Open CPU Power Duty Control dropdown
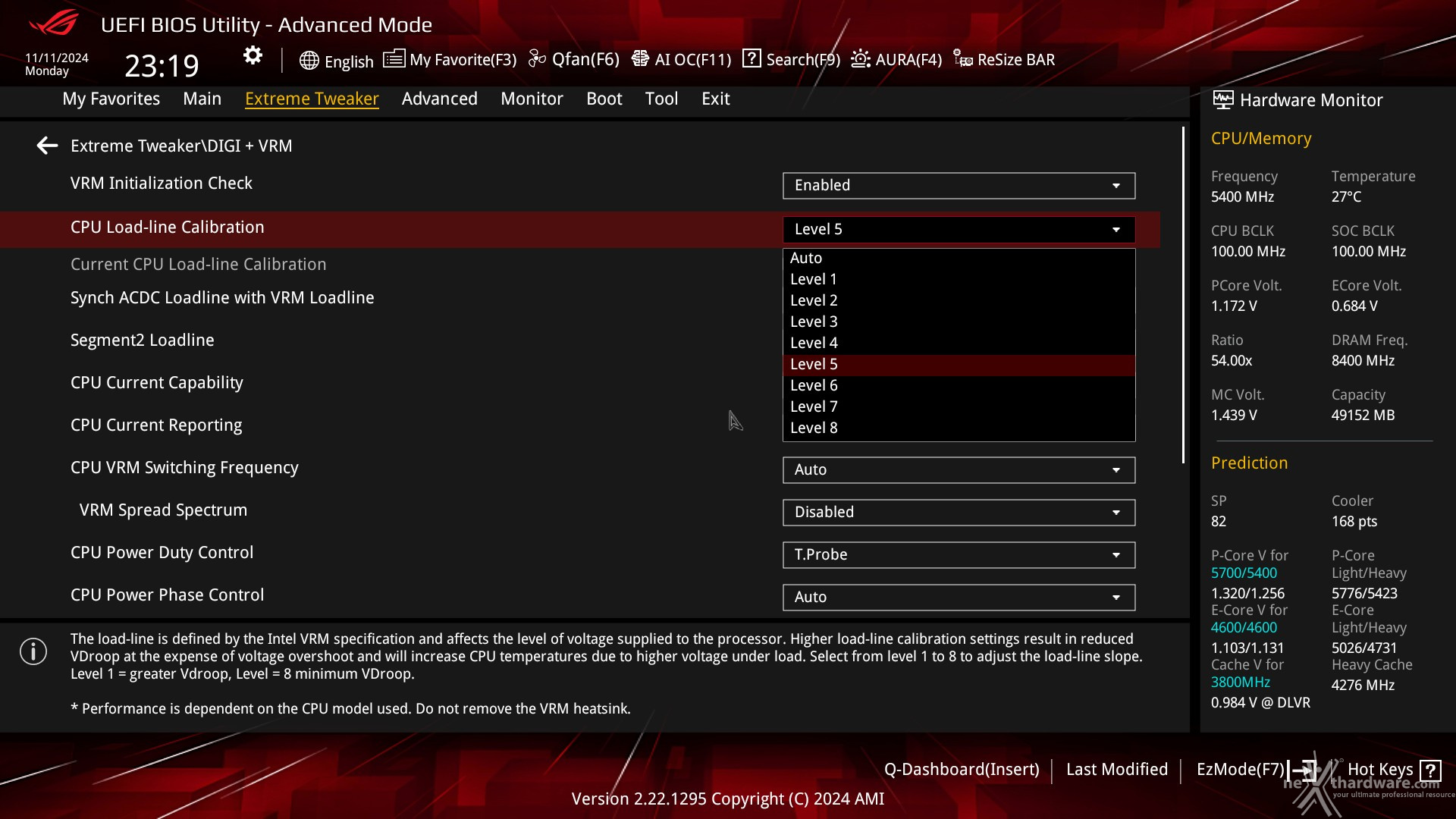The width and height of the screenshot is (1456, 819). point(959,555)
